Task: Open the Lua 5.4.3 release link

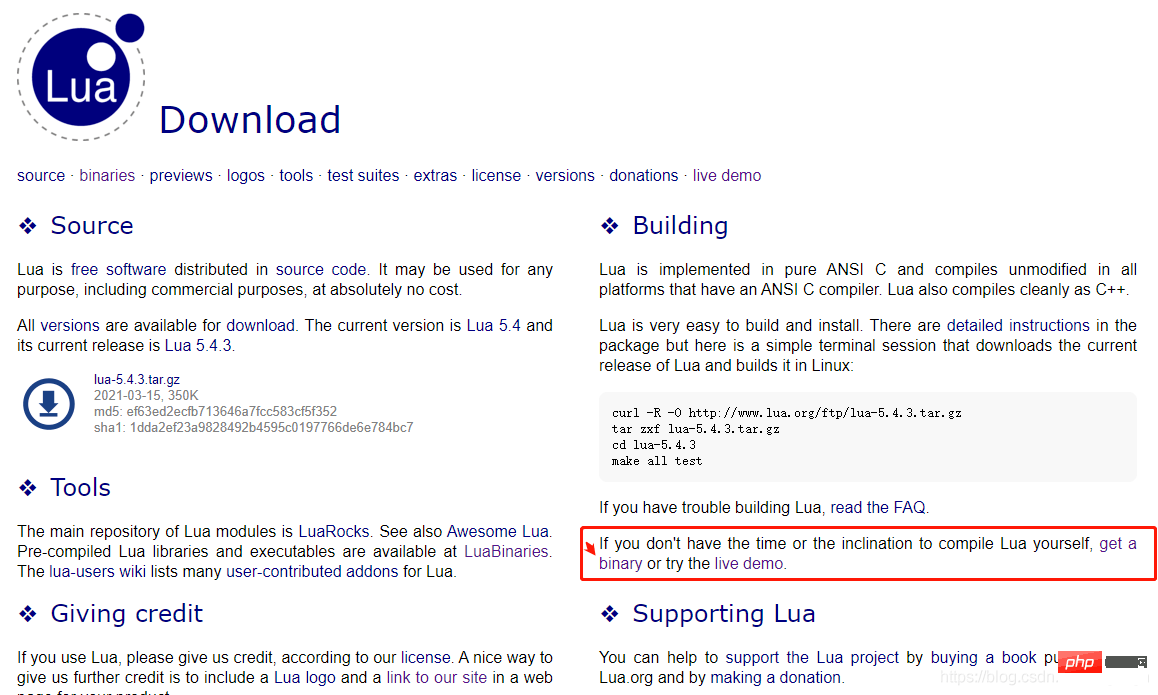Action: 198,345
